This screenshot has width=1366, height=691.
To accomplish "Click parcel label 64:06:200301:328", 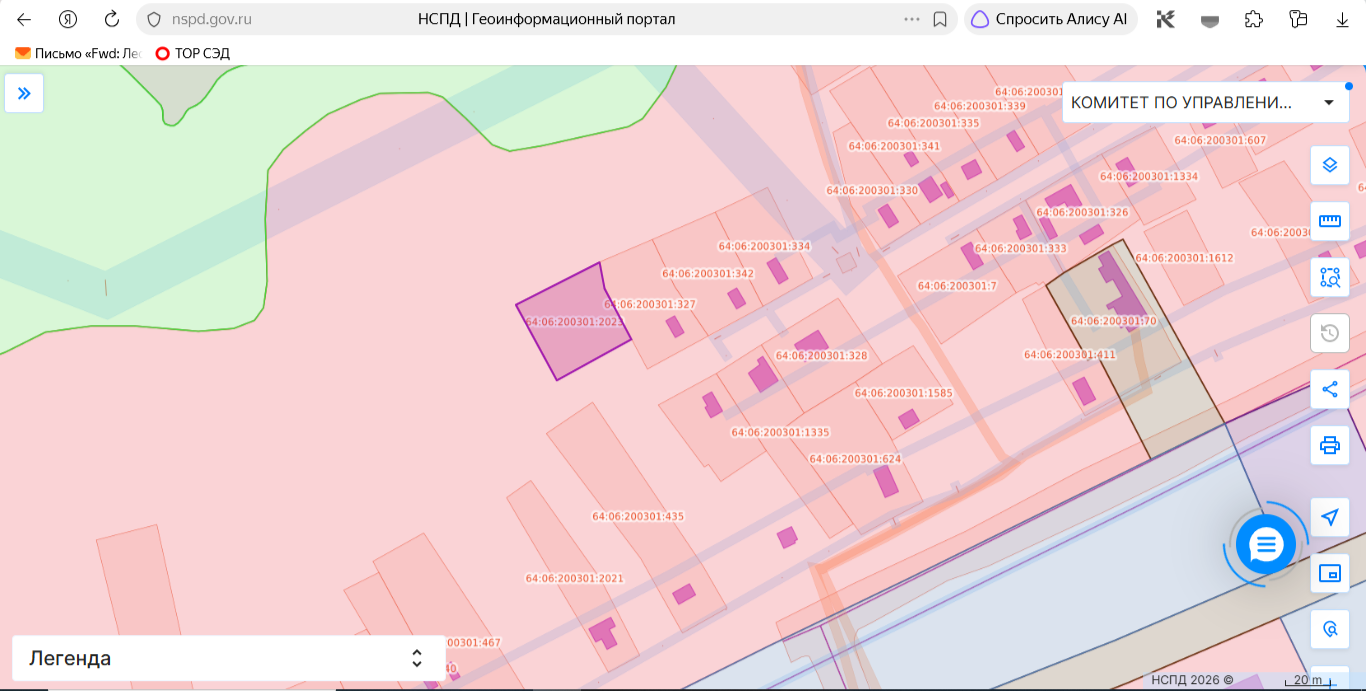I will coord(821,355).
